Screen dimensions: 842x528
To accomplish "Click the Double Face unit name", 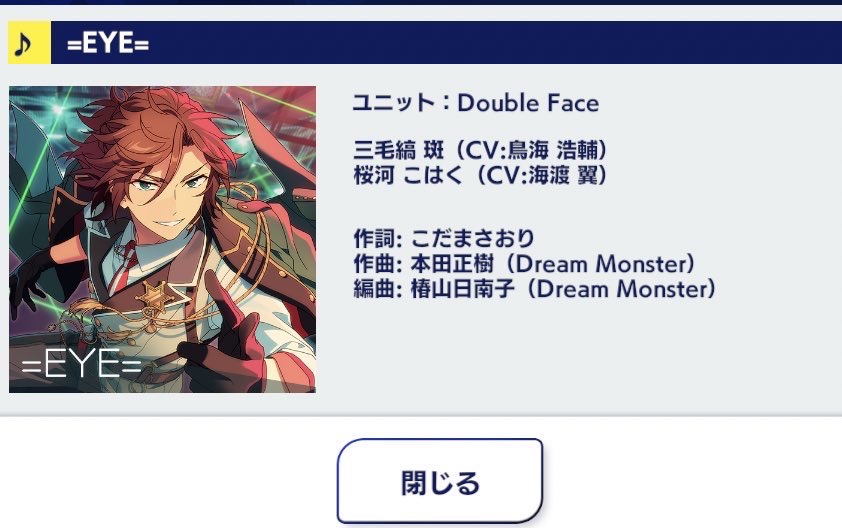I will (x=528, y=103).
